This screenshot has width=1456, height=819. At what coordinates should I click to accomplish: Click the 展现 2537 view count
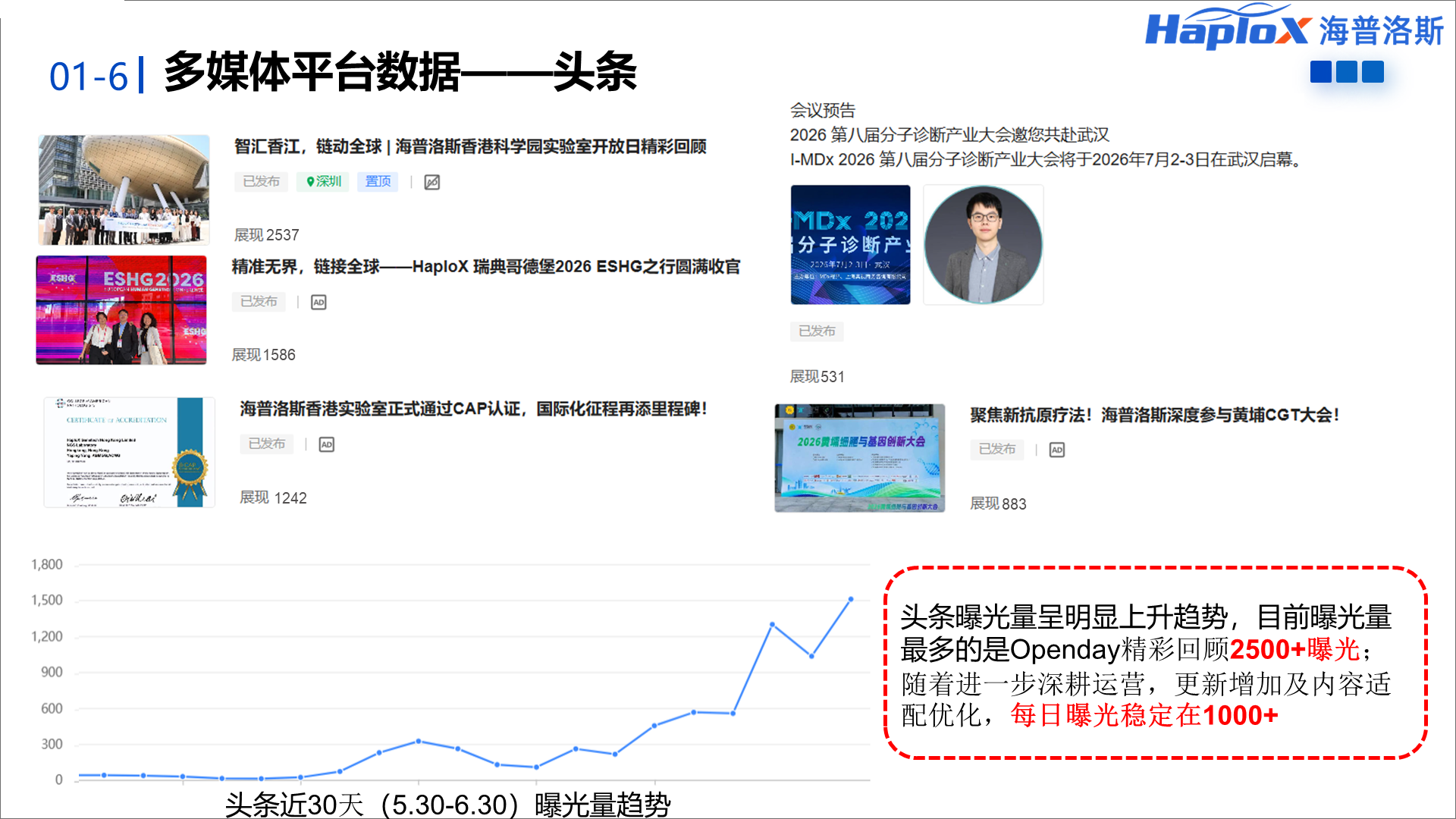(x=266, y=235)
